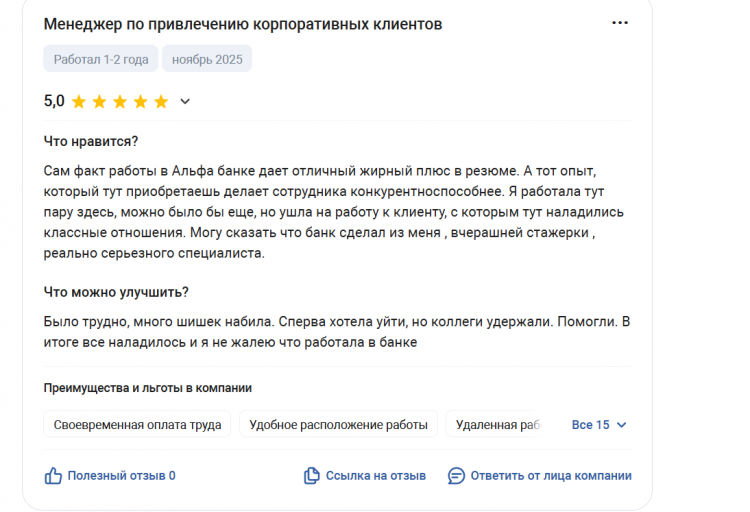Click 'Ответить от лица компании'
This screenshot has height=512, width=750.
tap(550, 476)
